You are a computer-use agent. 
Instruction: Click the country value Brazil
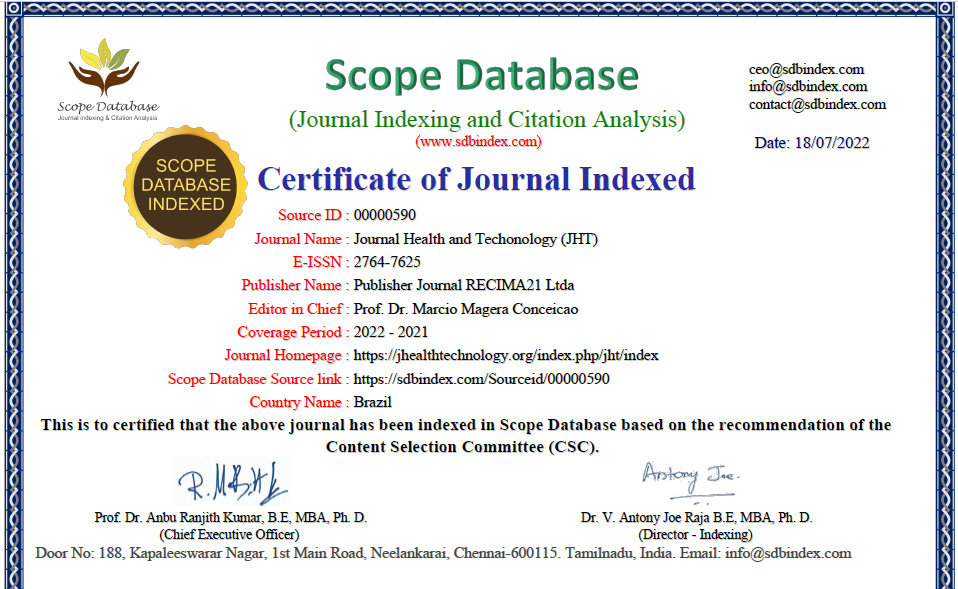tap(373, 403)
